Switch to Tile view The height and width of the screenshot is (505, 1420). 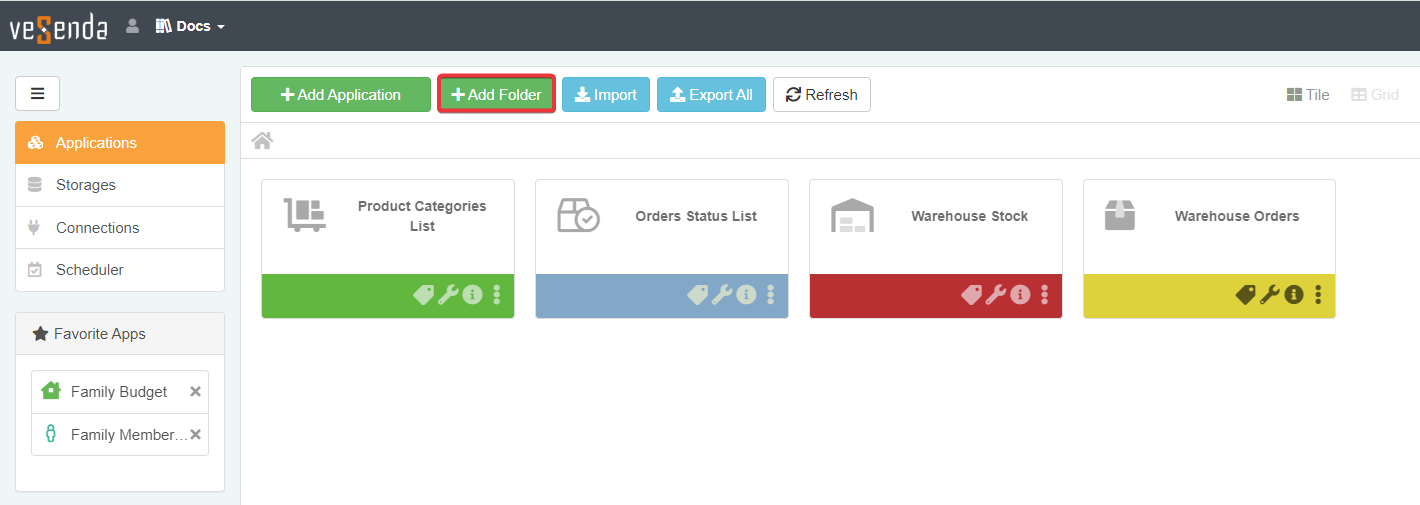pyautogui.click(x=1308, y=95)
